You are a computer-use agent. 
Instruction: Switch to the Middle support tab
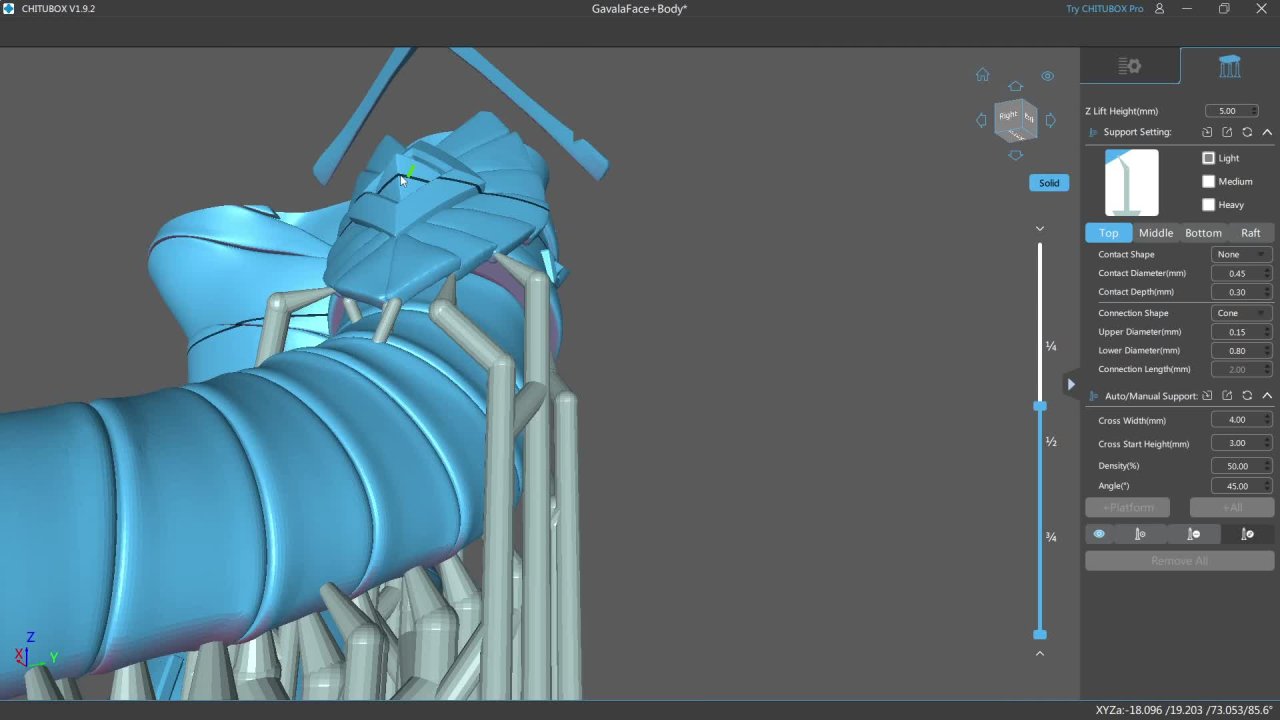1156,233
